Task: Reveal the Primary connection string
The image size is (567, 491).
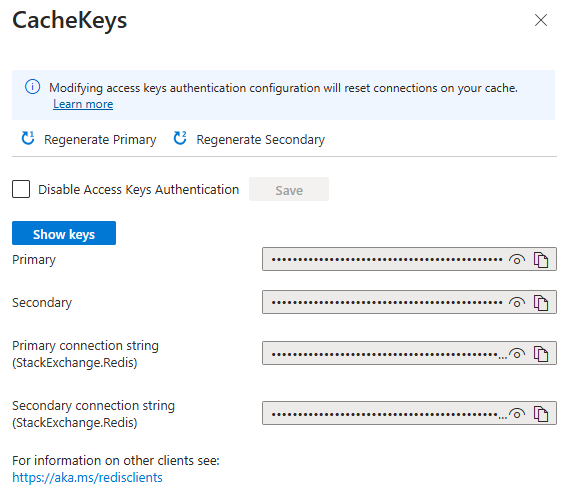Action: point(517,354)
